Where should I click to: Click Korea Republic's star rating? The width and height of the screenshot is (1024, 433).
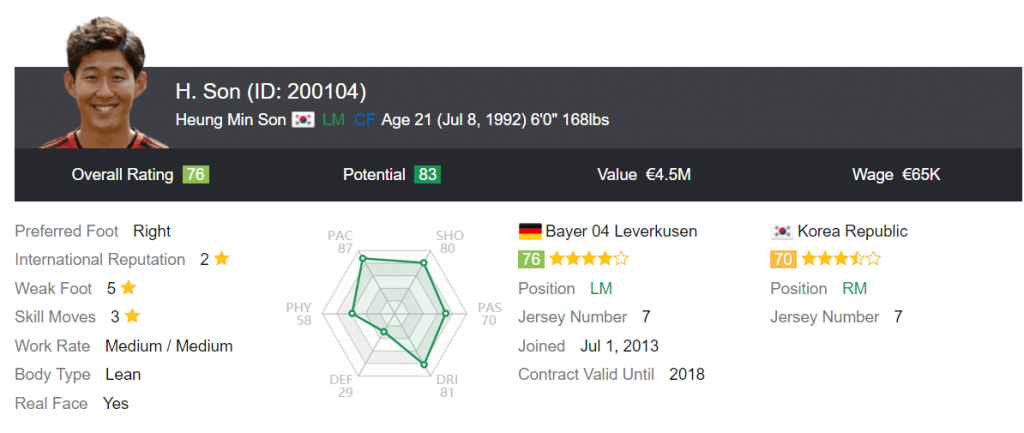(841, 260)
